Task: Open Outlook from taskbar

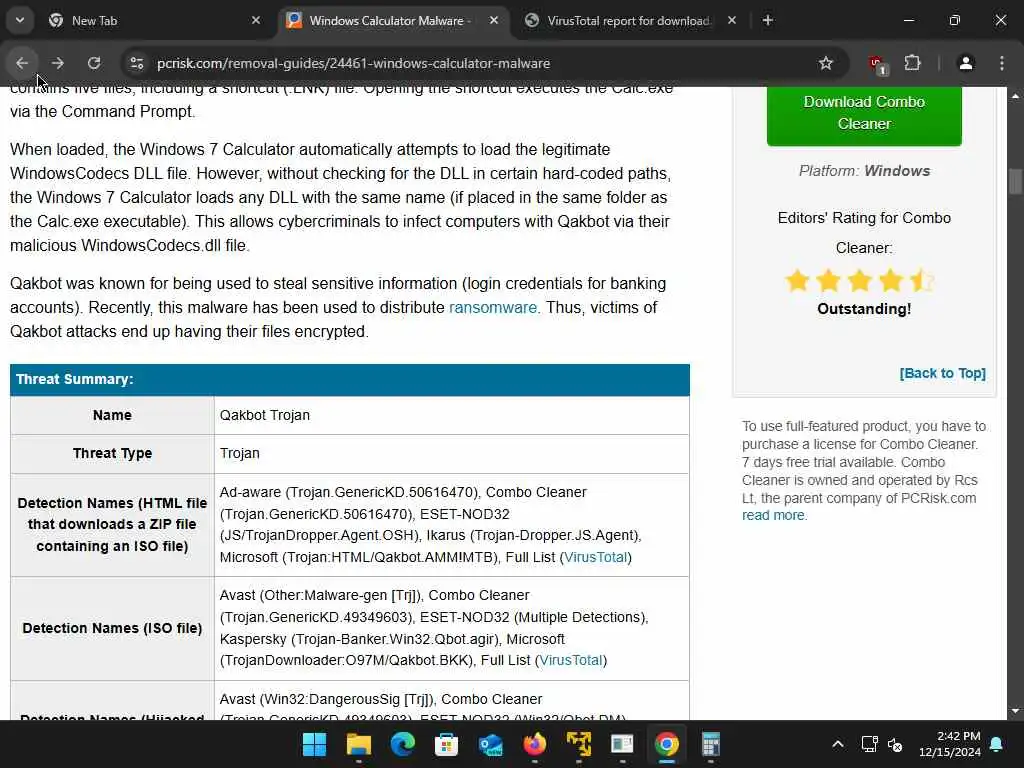Action: click(x=490, y=744)
